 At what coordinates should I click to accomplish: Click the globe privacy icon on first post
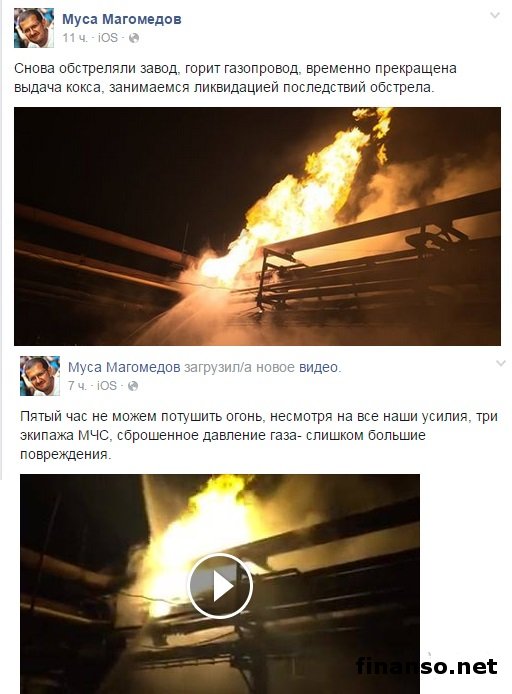[x=134, y=38]
